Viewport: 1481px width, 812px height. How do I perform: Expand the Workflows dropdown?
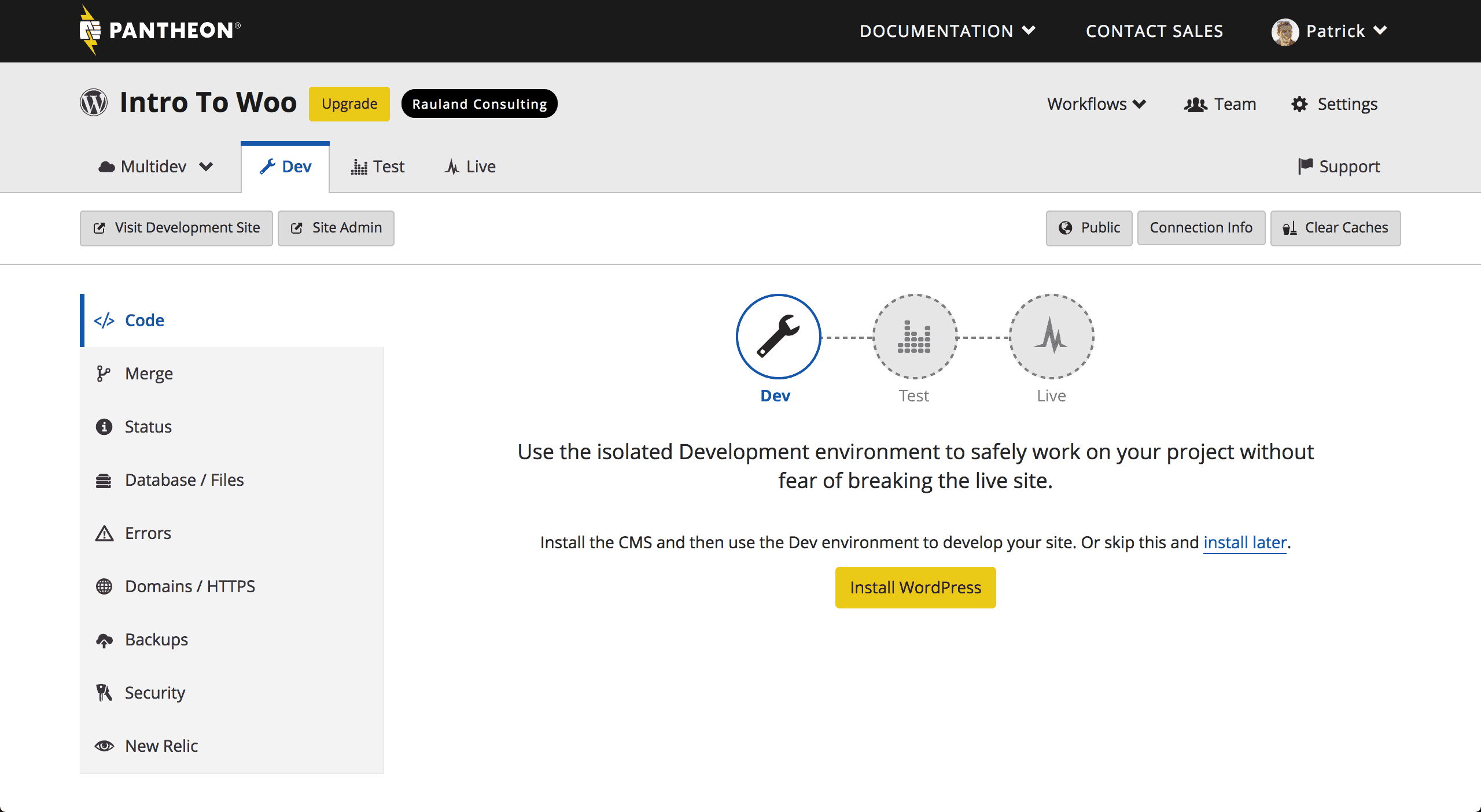tap(1096, 104)
